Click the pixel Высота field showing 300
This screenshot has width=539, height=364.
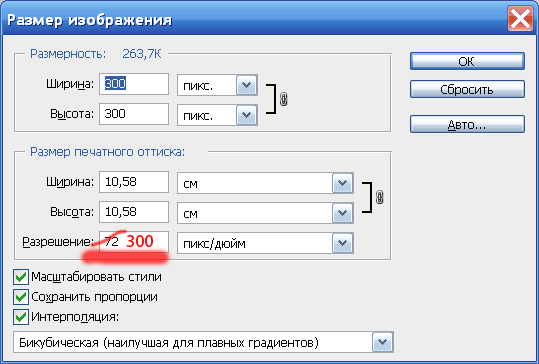(x=134, y=114)
